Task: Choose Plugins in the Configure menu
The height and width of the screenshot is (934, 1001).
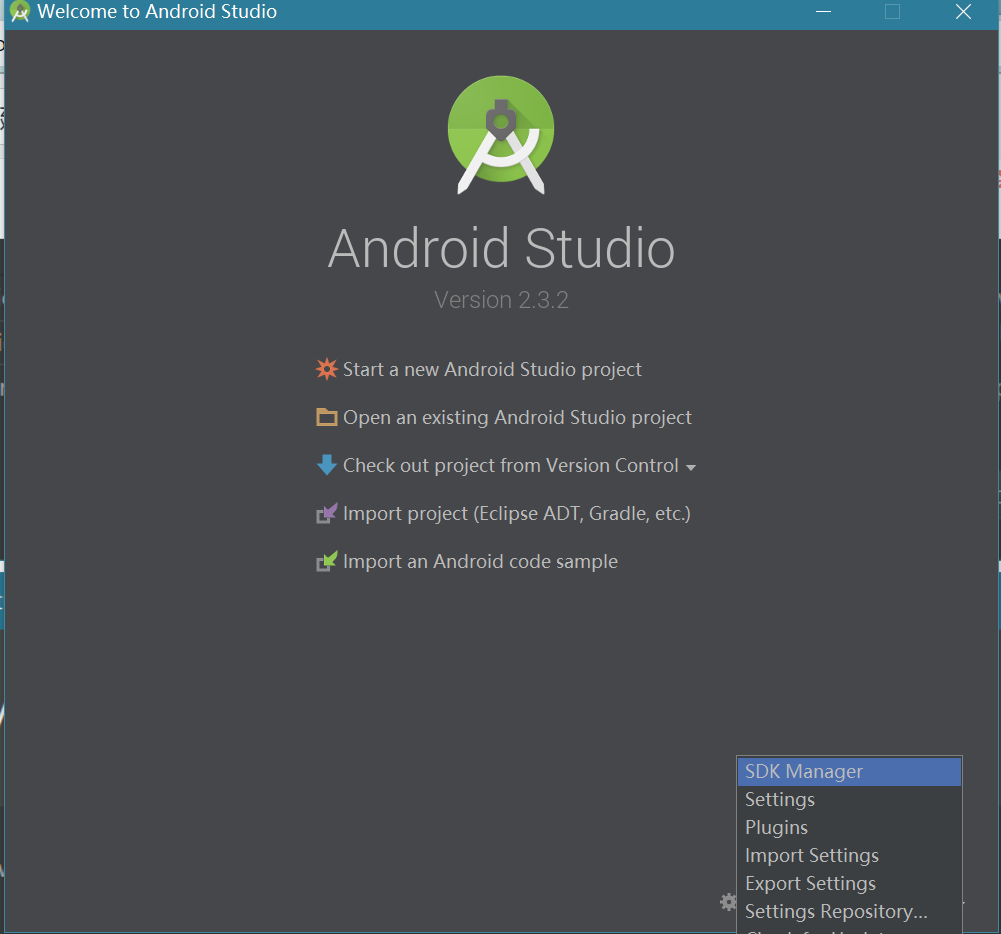Action: point(776,827)
